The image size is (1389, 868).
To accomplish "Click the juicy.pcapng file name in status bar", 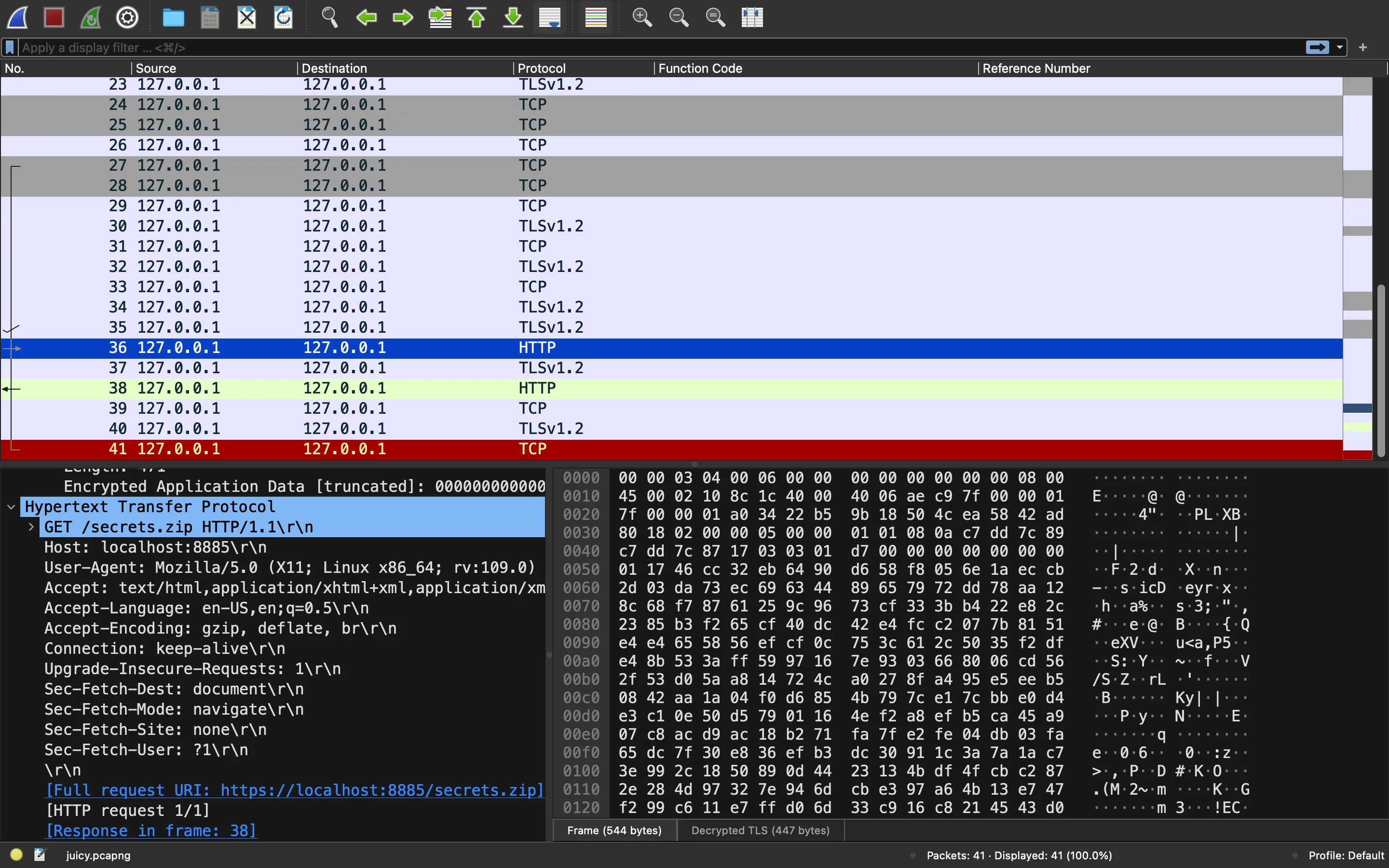I will pos(98,855).
